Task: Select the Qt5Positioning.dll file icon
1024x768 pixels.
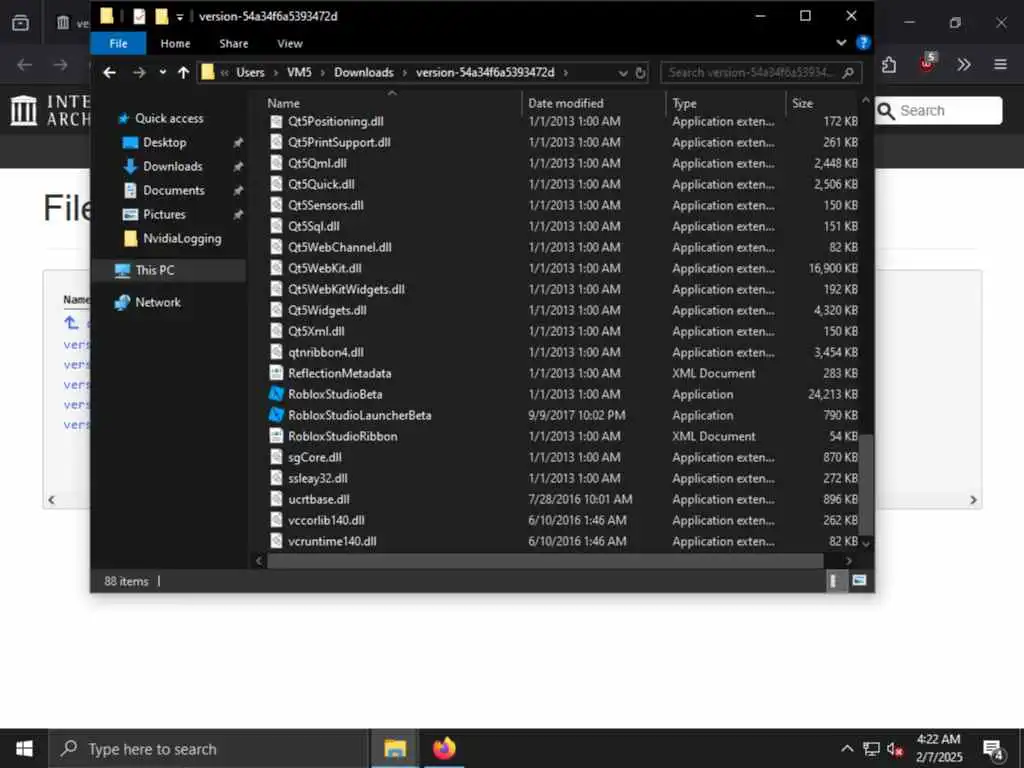Action: 276,121
